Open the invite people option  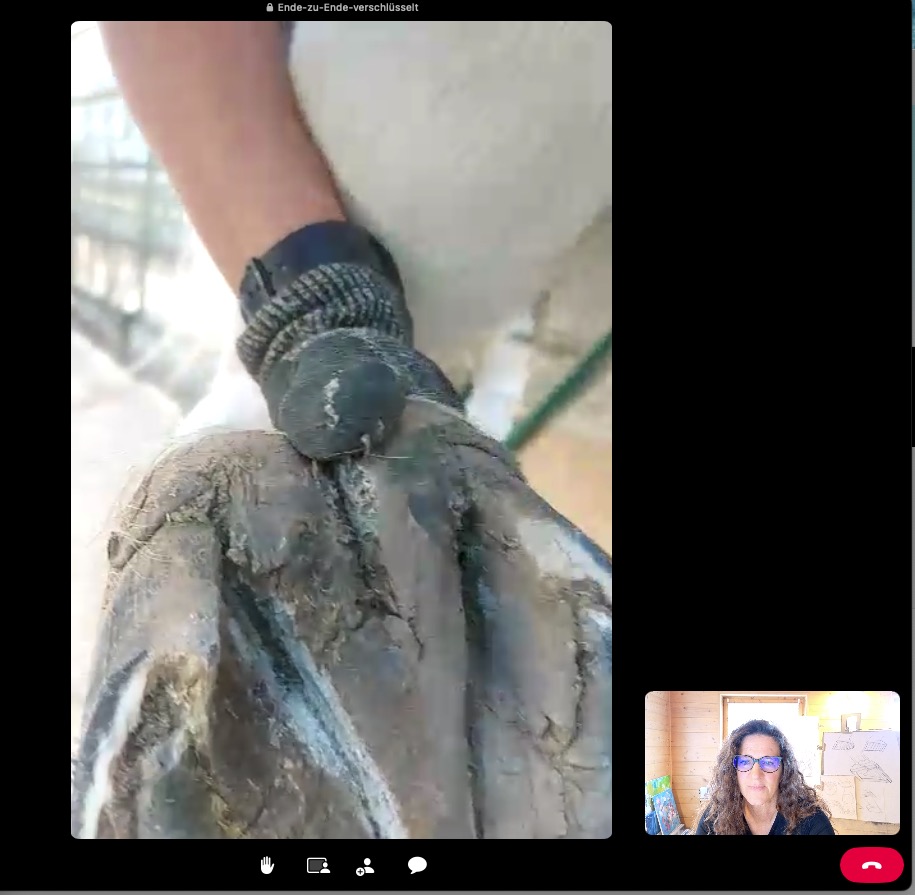[x=365, y=867]
